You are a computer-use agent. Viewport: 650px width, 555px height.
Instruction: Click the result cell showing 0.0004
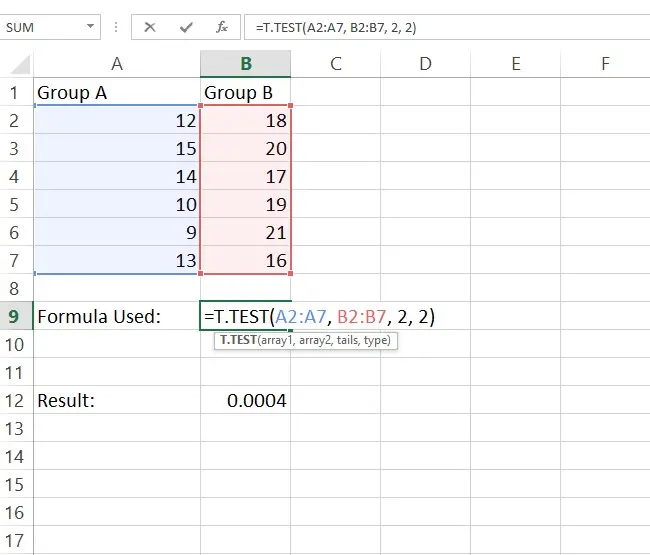tap(246, 400)
